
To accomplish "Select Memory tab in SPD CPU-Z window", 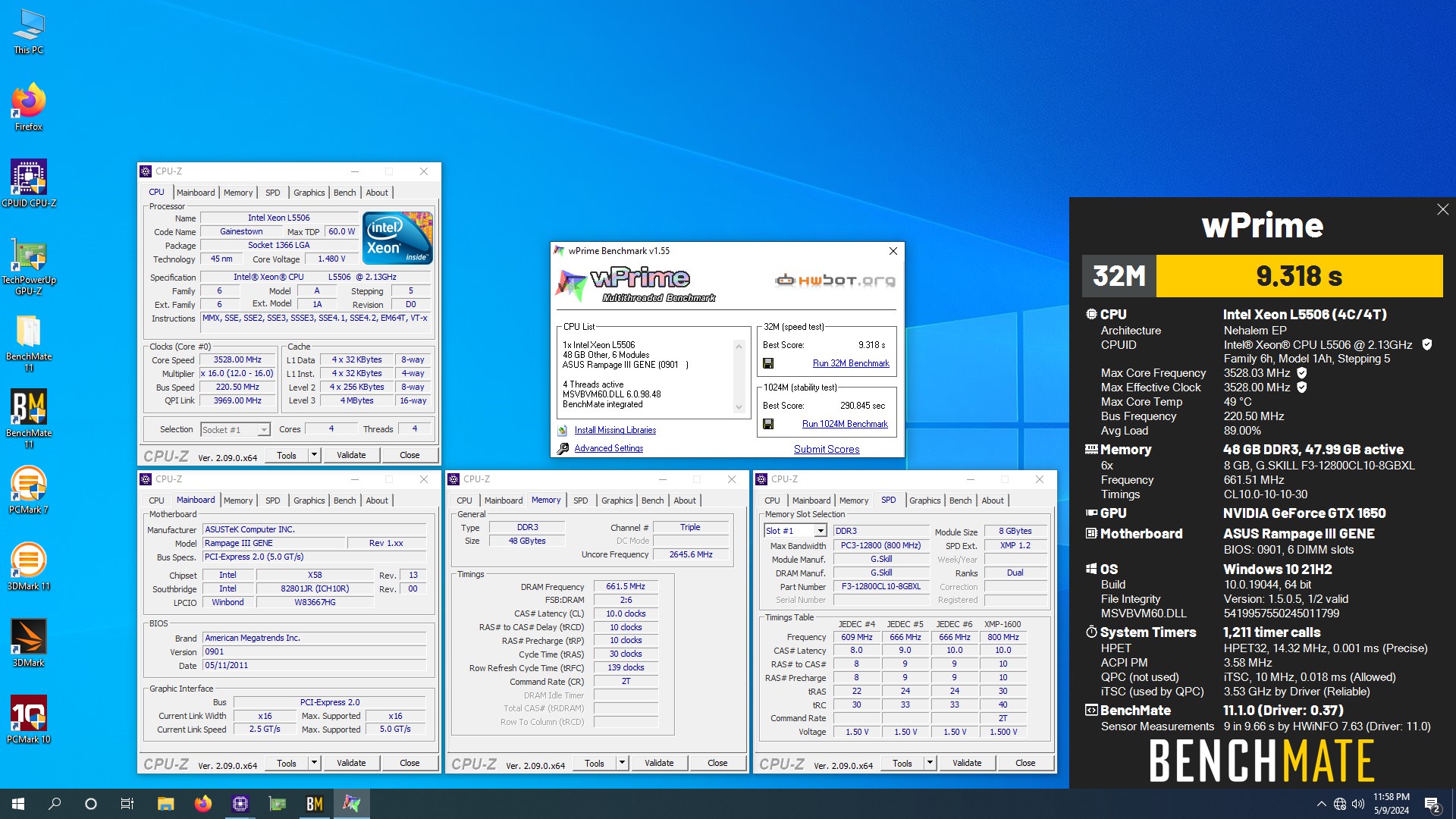I will (x=853, y=500).
